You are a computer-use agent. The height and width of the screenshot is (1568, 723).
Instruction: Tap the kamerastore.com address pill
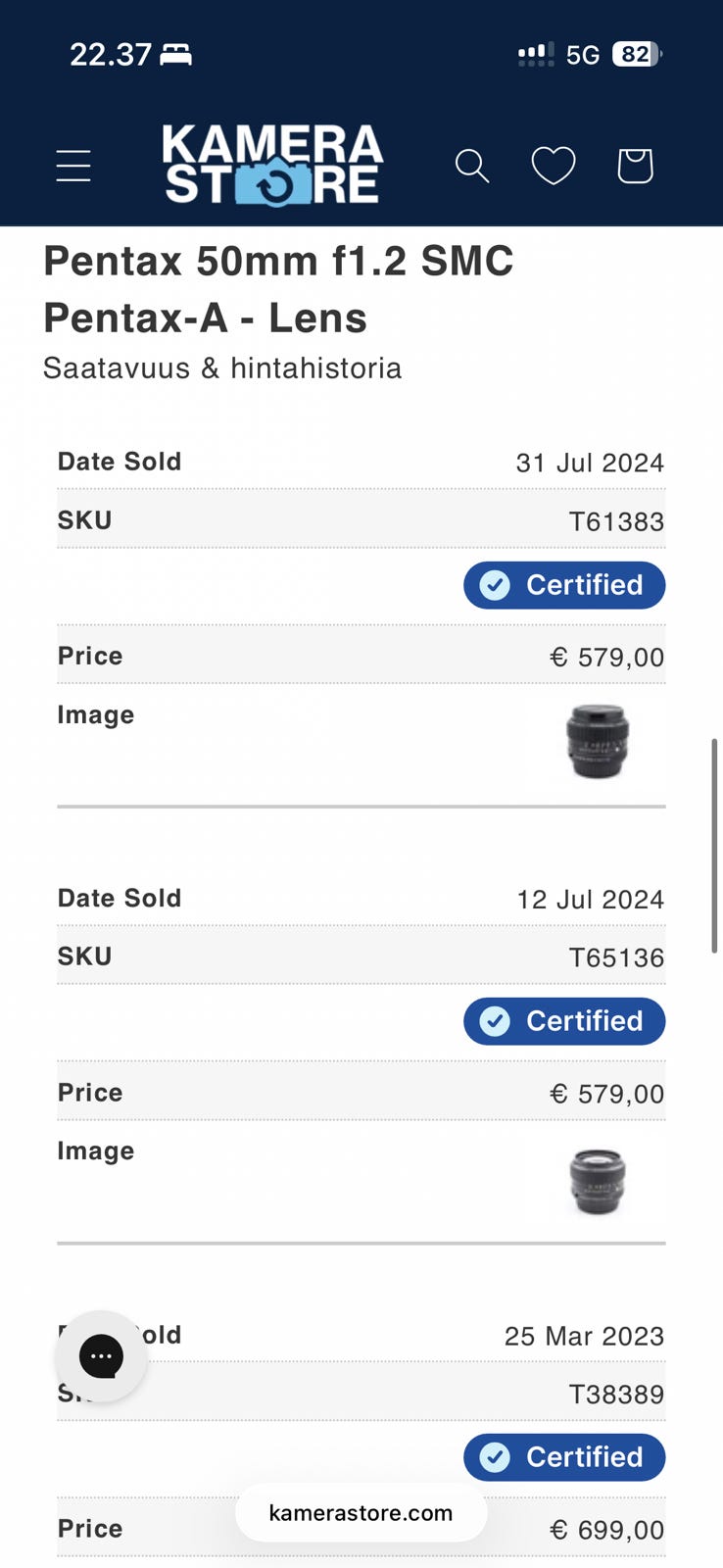(x=361, y=1512)
